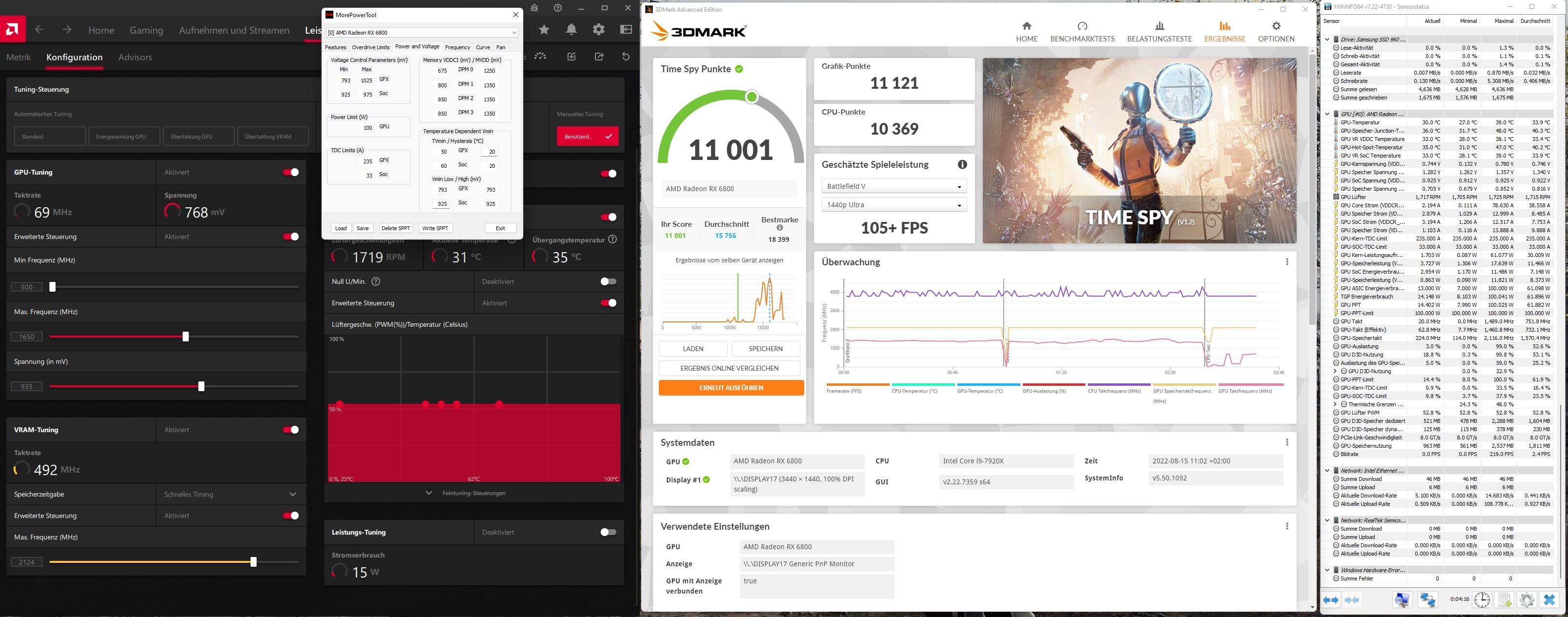Viewport: 1568px width, 617px height.
Task: Toggle Null U/Min. switch
Action: click(608, 281)
